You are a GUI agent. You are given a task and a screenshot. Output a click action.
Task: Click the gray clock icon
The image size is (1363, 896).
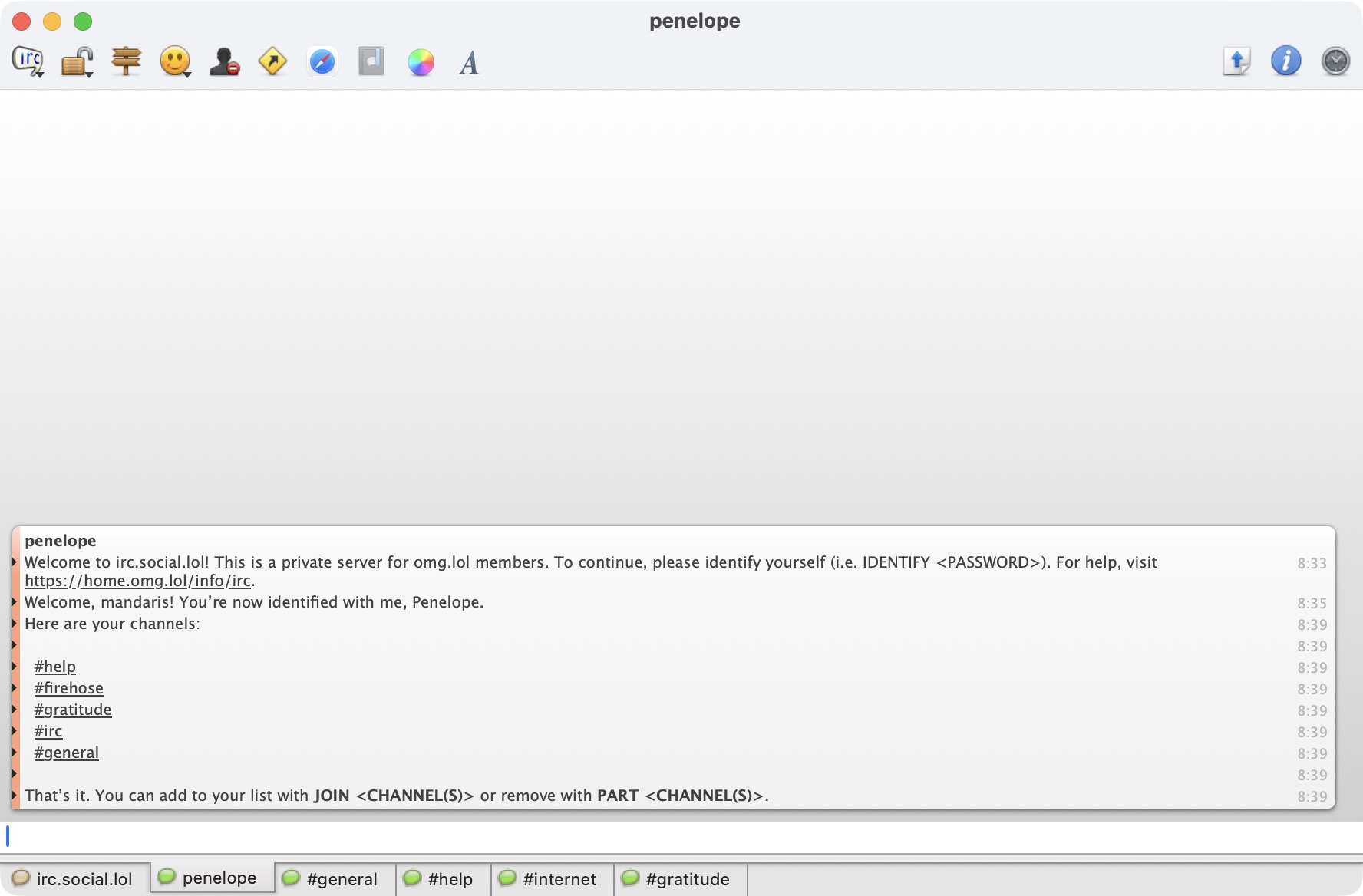pyautogui.click(x=1335, y=61)
